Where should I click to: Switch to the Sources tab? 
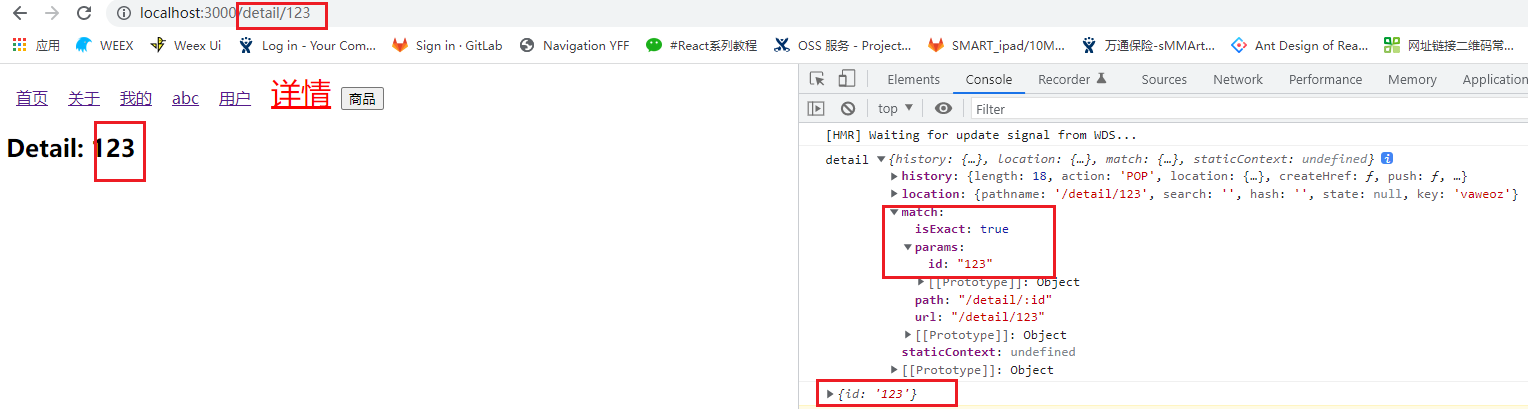click(1164, 79)
